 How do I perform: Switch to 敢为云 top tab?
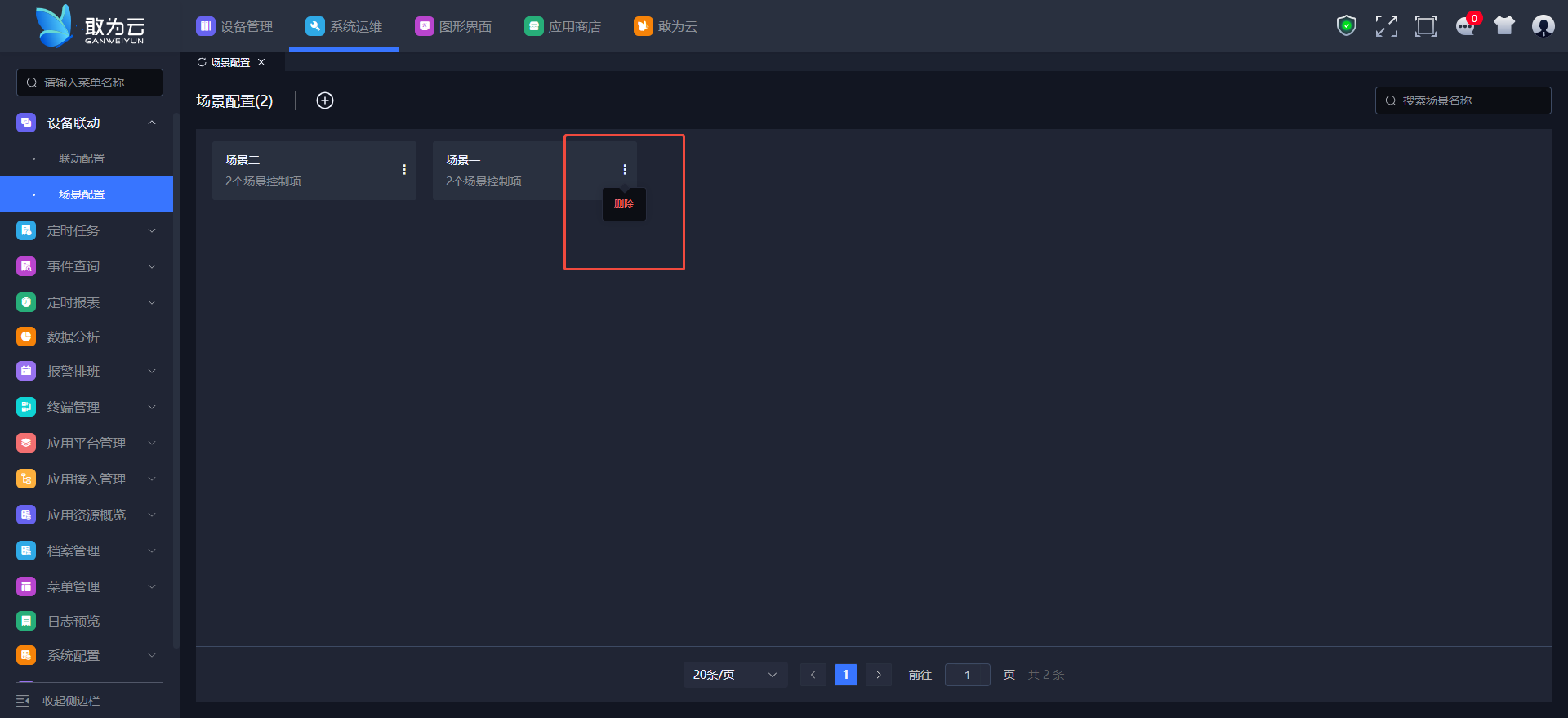point(666,26)
